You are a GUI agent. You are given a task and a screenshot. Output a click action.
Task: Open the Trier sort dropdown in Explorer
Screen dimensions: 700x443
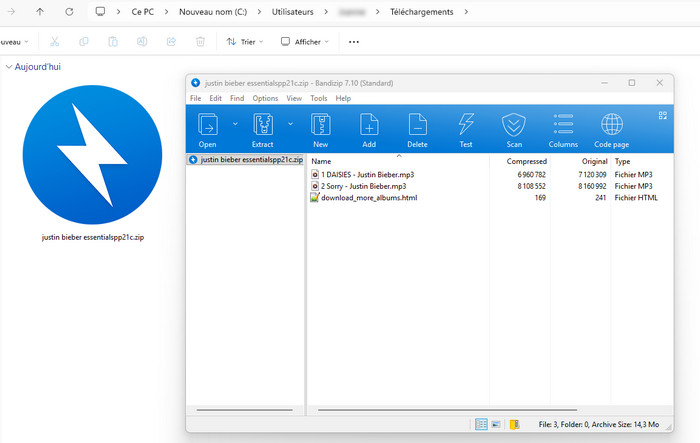point(245,42)
